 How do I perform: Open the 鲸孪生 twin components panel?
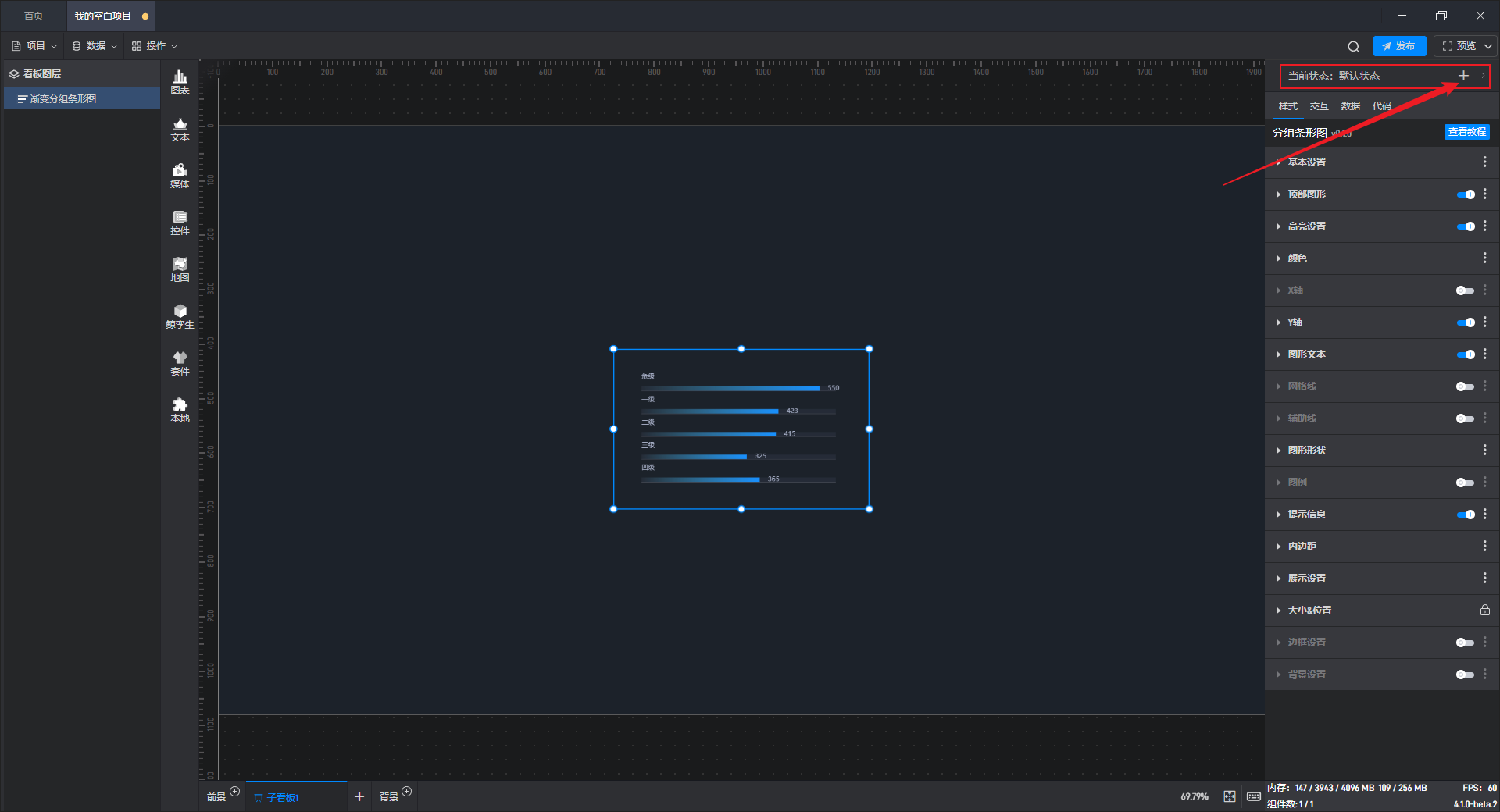click(x=180, y=316)
